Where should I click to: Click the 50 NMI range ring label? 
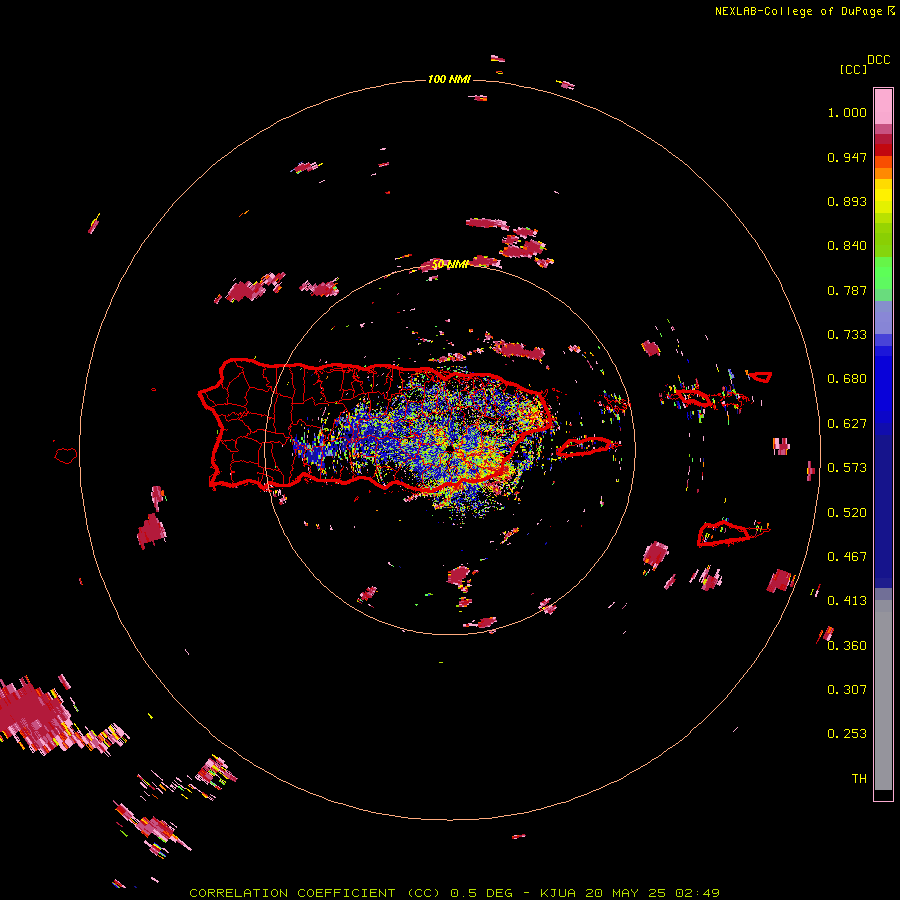[x=450, y=264]
